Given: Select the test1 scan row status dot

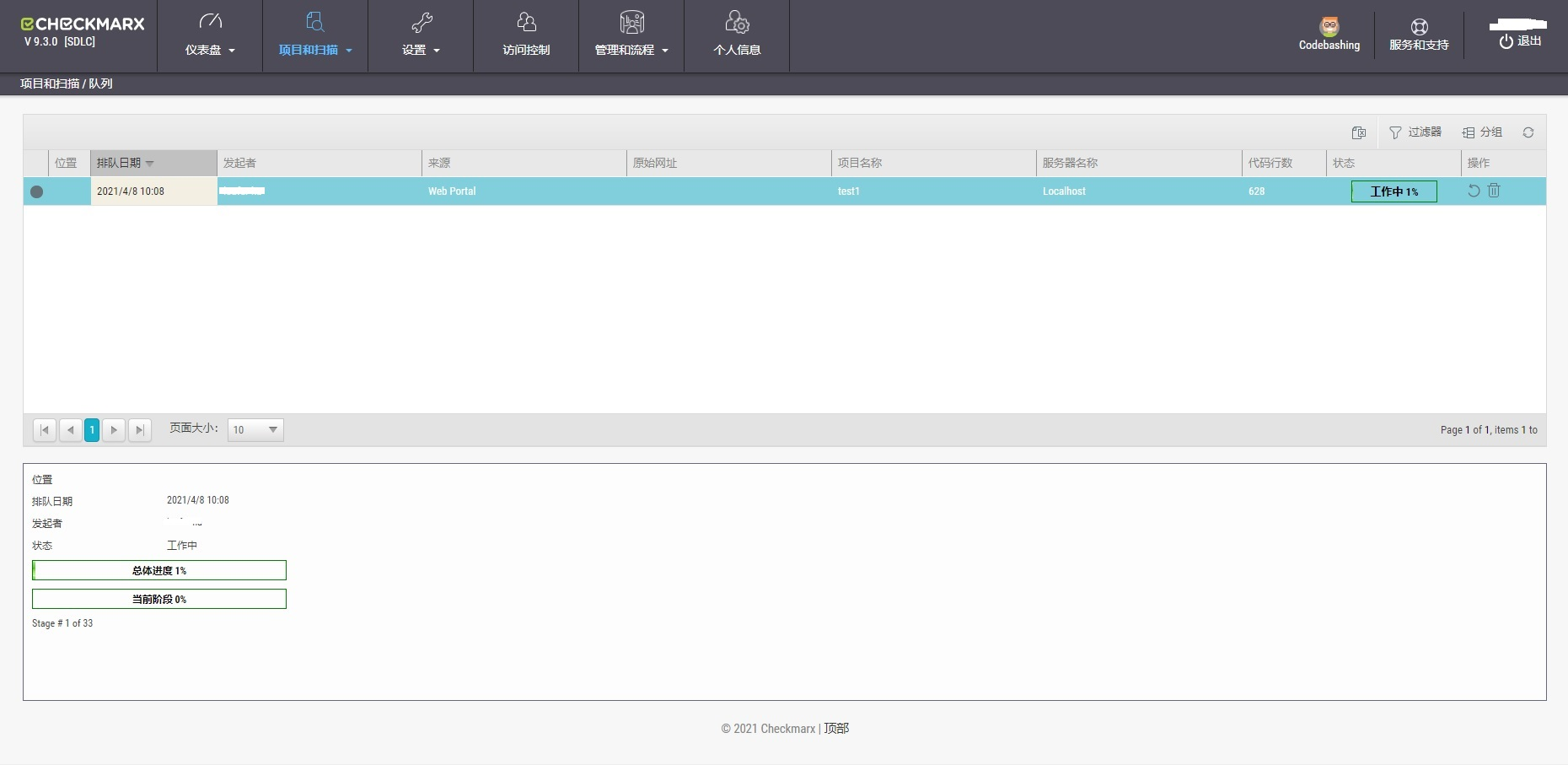Looking at the screenshot, I should pos(36,192).
